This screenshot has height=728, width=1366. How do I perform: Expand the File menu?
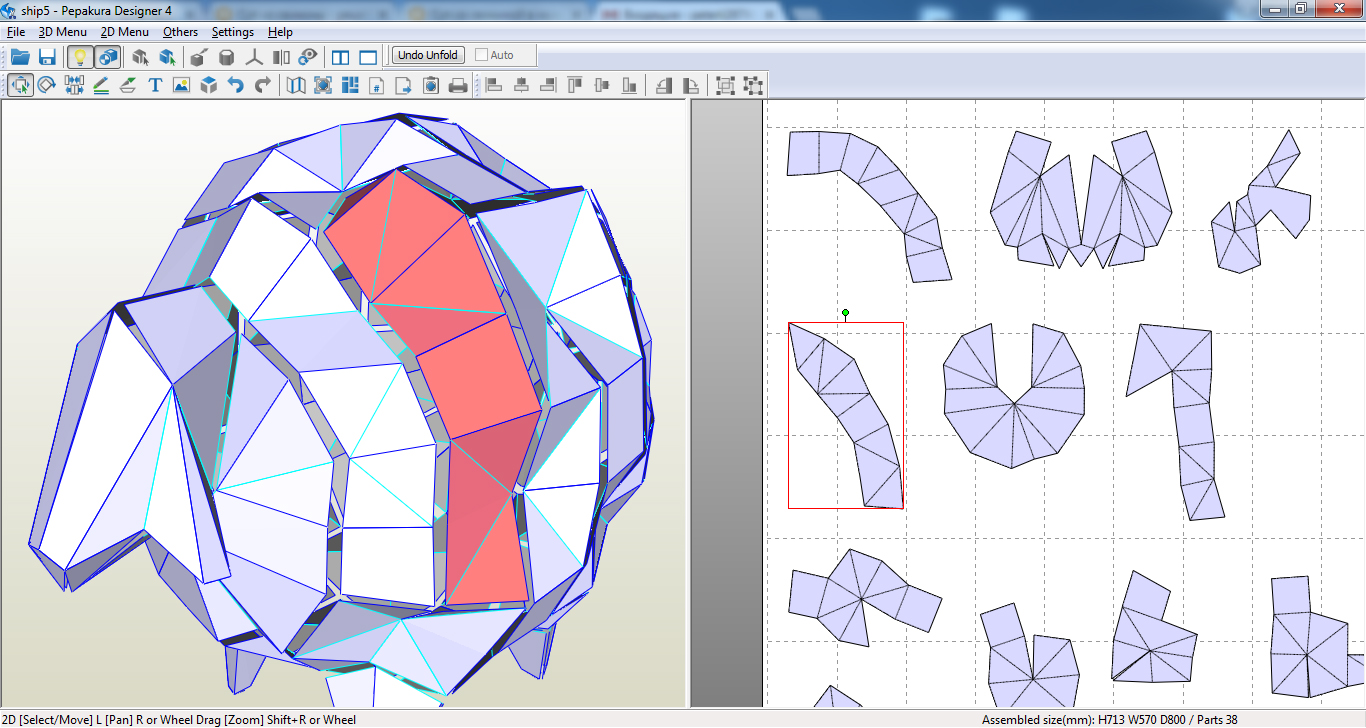point(15,32)
